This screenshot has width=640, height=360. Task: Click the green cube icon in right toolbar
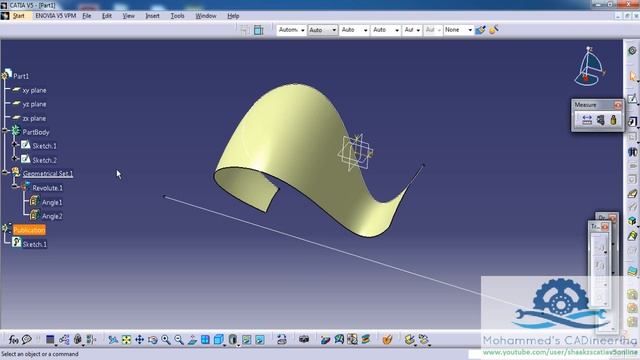(632, 221)
